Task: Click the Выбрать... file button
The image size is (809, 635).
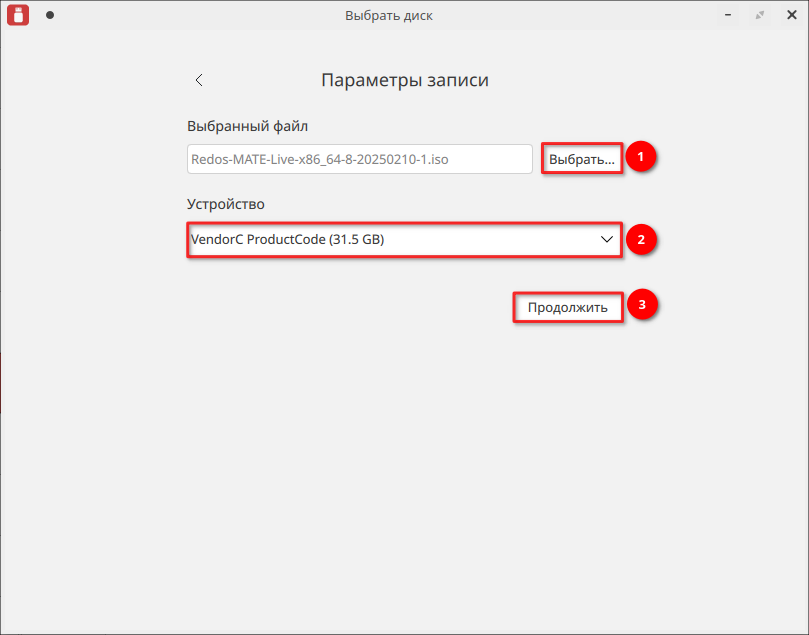Action: [x=582, y=159]
